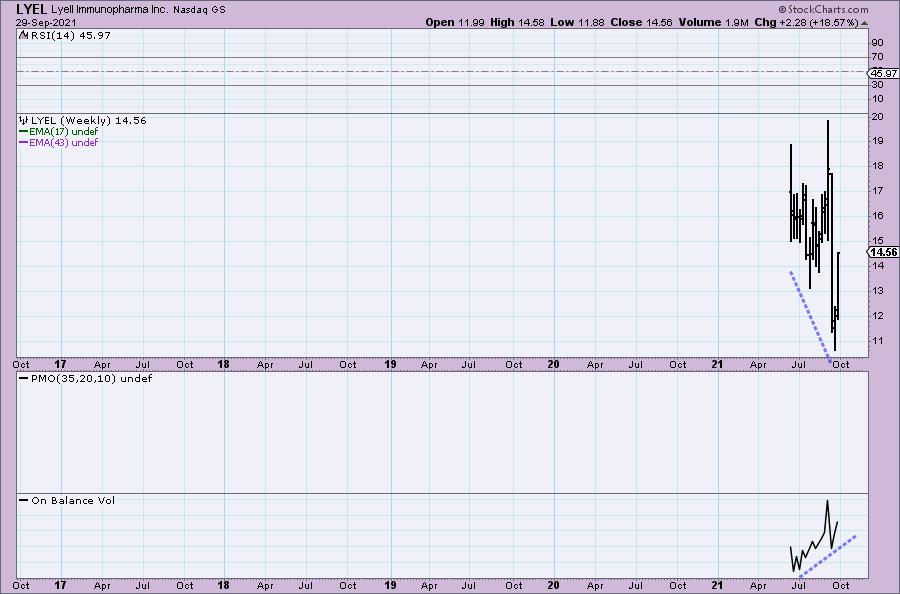Click the On Balance Volume line peak
The width and height of the screenshot is (900, 594).
coord(827,502)
